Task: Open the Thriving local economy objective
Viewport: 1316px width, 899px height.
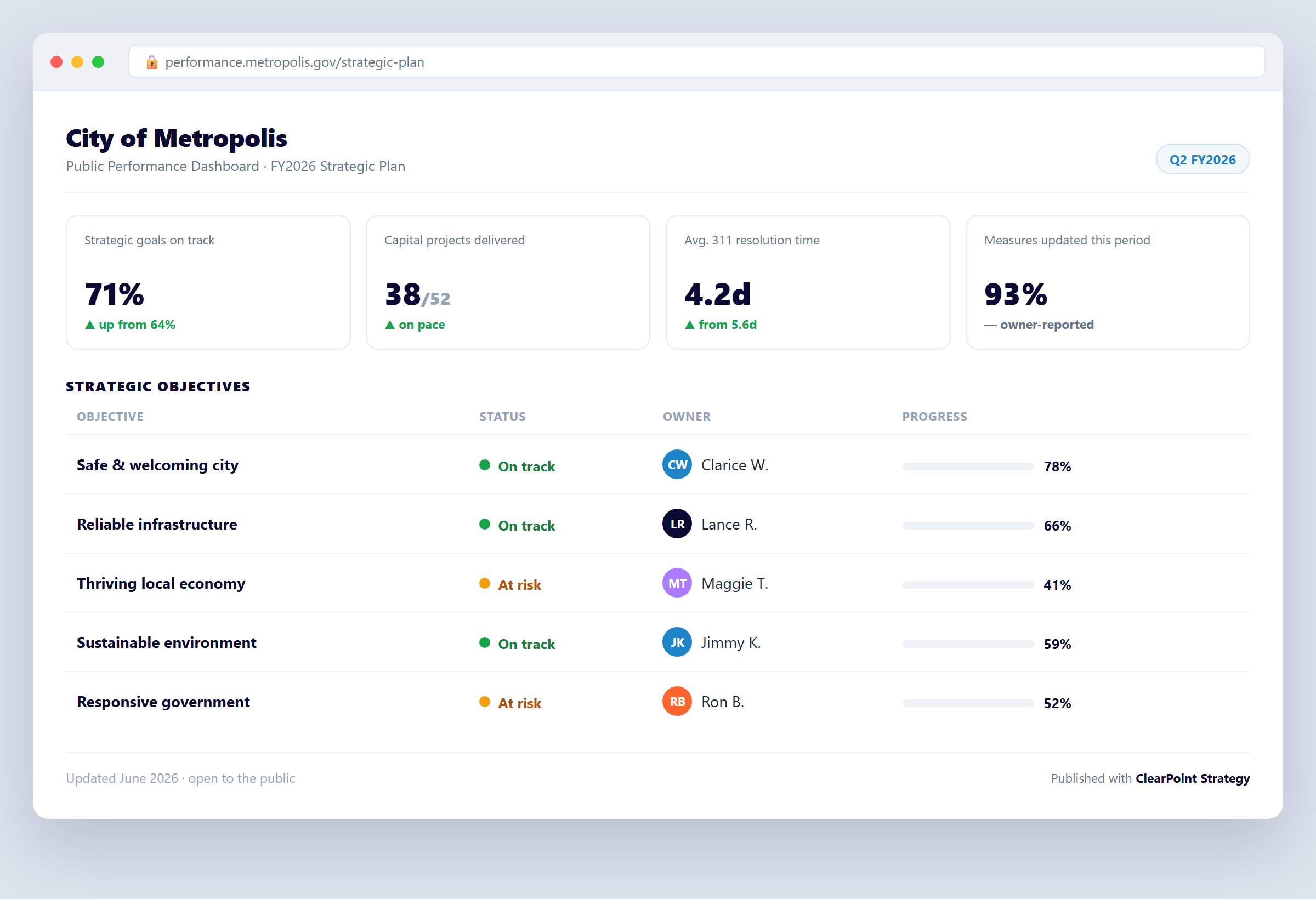Action: click(x=161, y=584)
